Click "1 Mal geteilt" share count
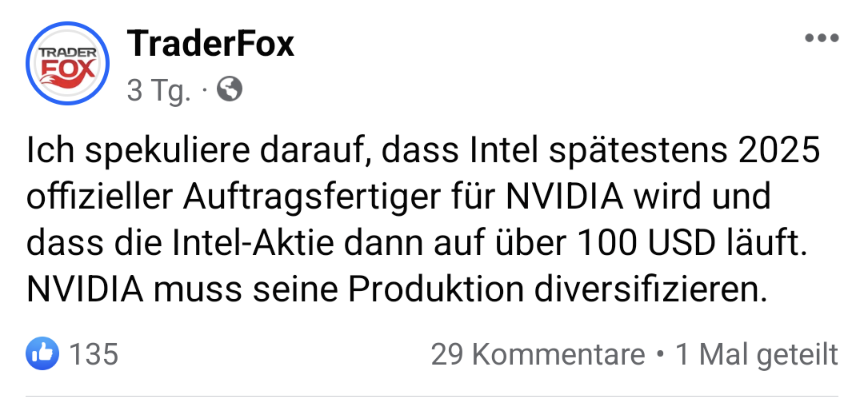 tap(756, 354)
